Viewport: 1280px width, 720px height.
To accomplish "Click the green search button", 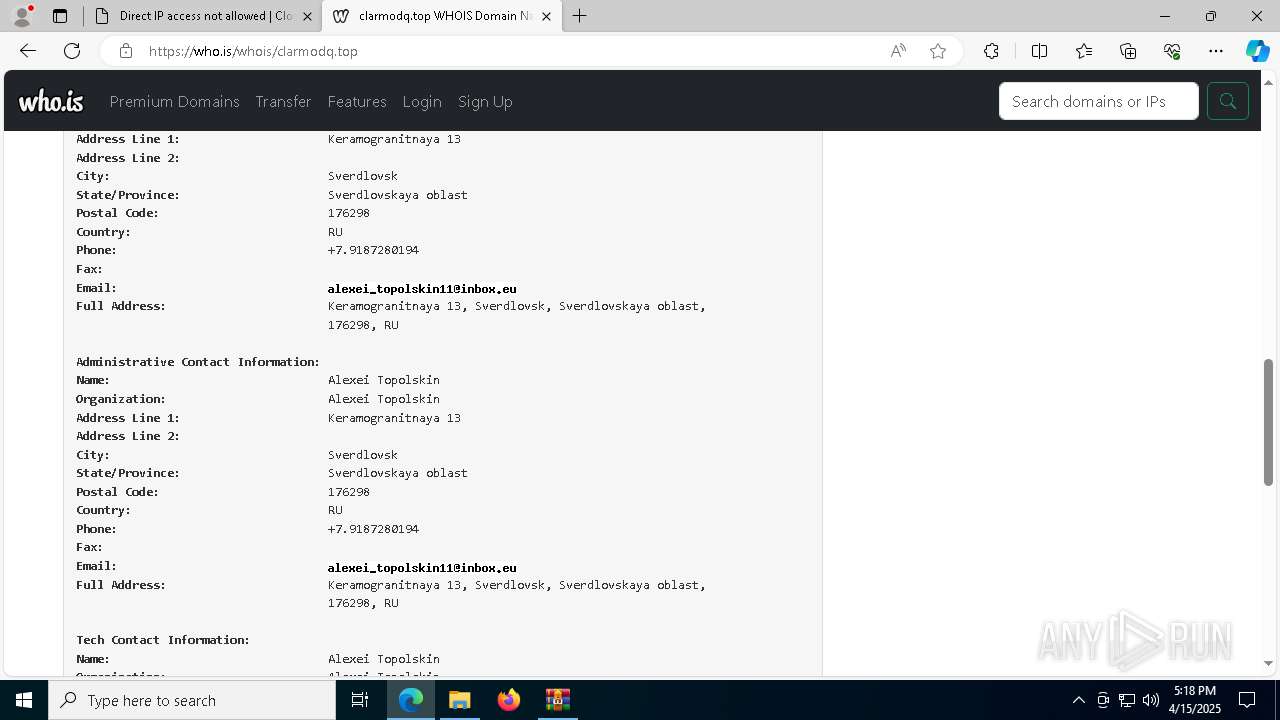I will [x=1228, y=101].
